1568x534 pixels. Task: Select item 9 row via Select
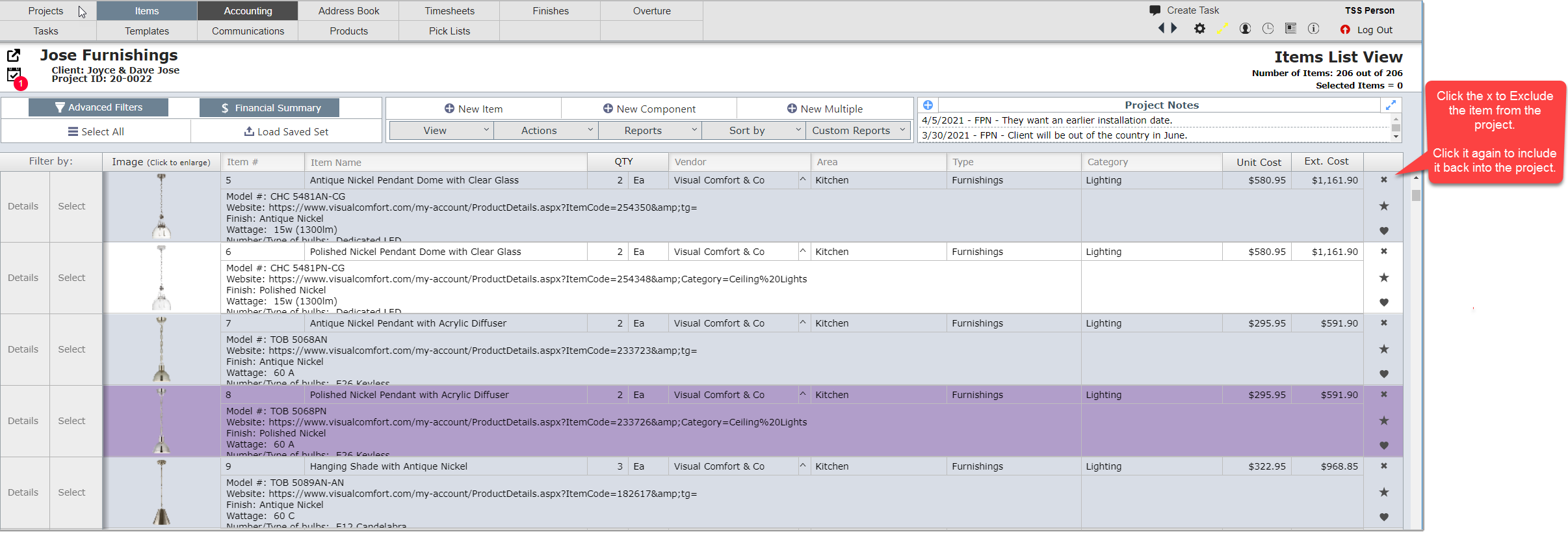[x=72, y=492]
